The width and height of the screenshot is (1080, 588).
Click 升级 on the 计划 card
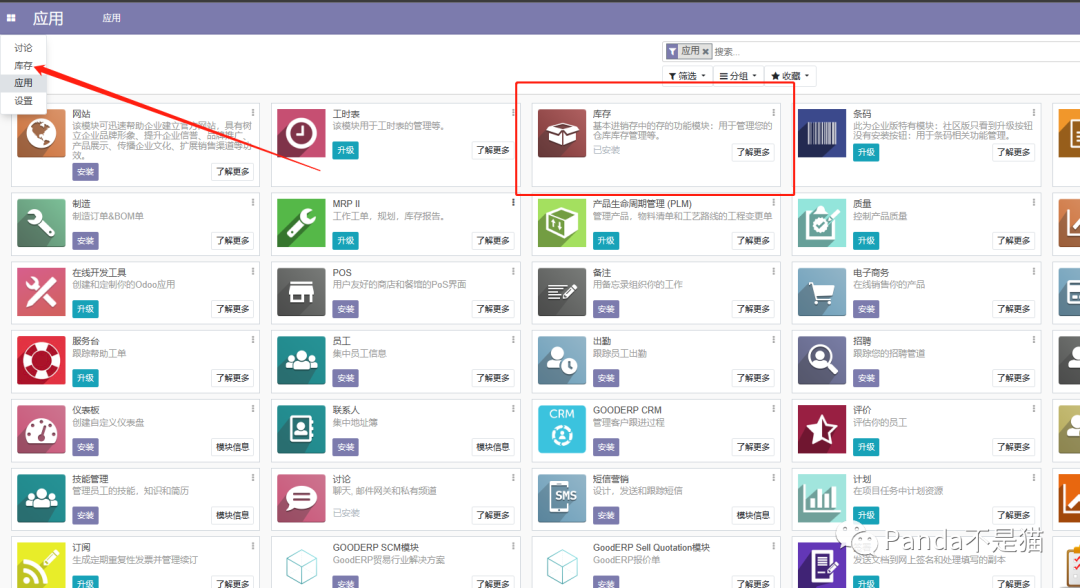[866, 515]
